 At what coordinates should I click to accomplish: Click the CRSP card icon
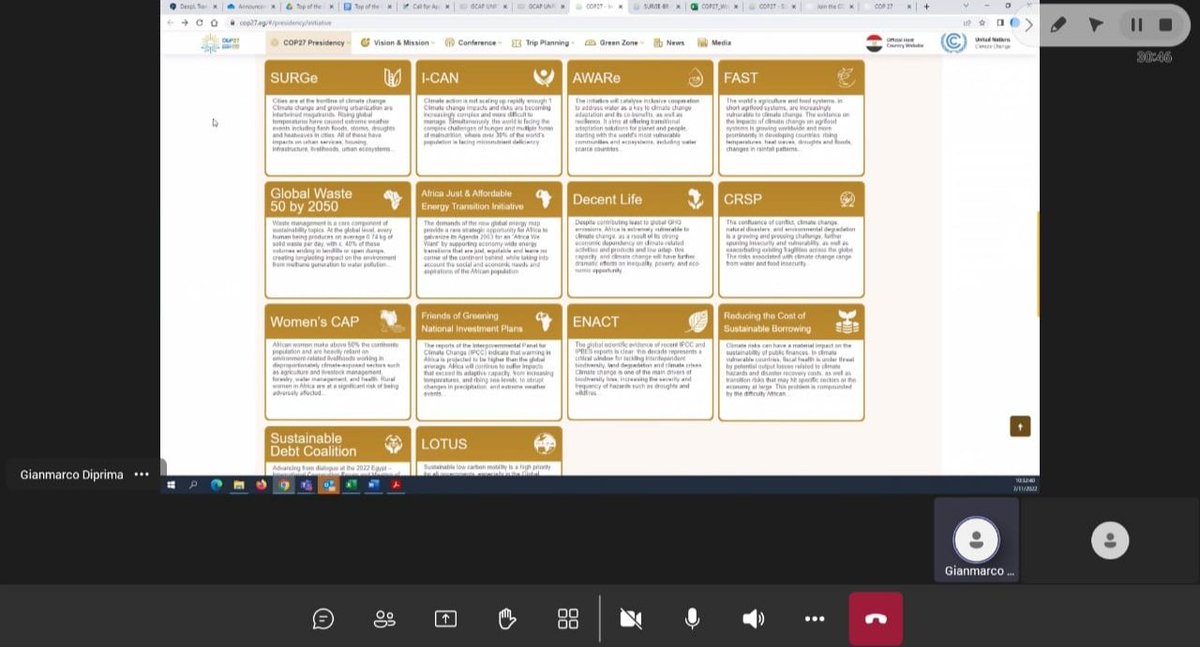[x=847, y=199]
